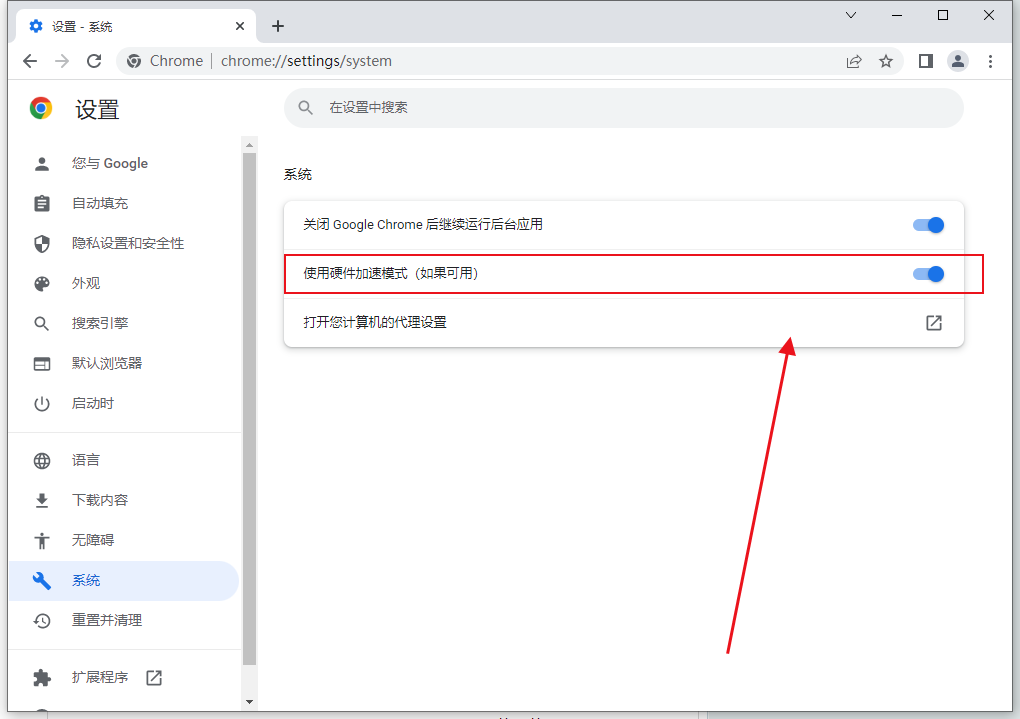Click the palette icon for 外观
The width and height of the screenshot is (1020, 719).
coord(42,284)
